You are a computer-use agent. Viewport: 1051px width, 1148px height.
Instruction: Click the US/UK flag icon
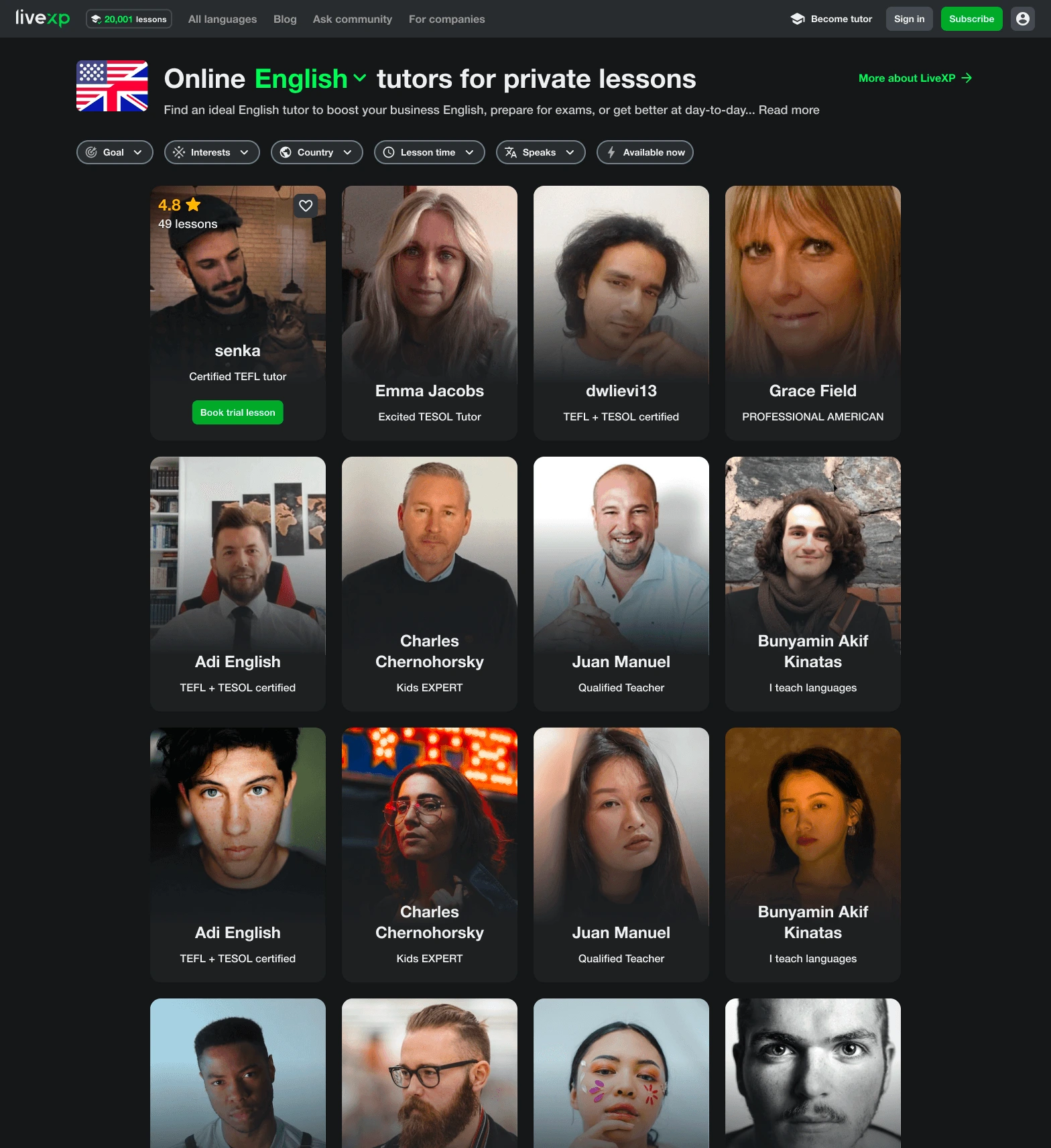click(112, 86)
